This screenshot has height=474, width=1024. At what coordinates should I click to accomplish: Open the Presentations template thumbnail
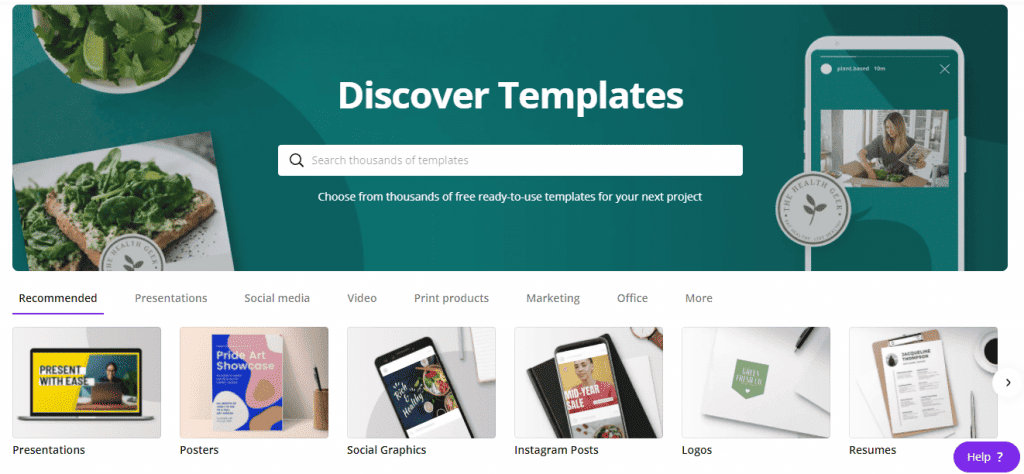tap(87, 383)
